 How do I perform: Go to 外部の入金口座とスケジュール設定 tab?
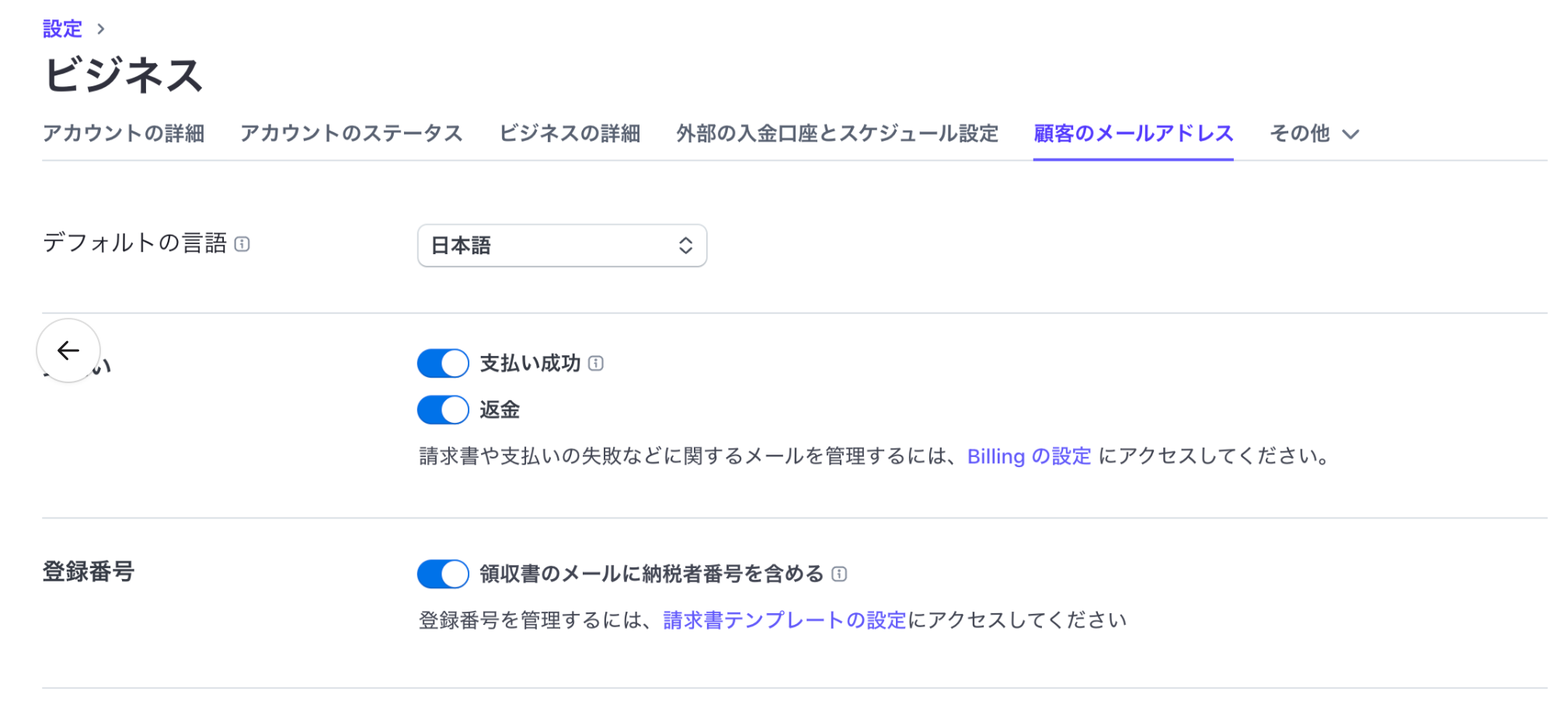click(837, 134)
